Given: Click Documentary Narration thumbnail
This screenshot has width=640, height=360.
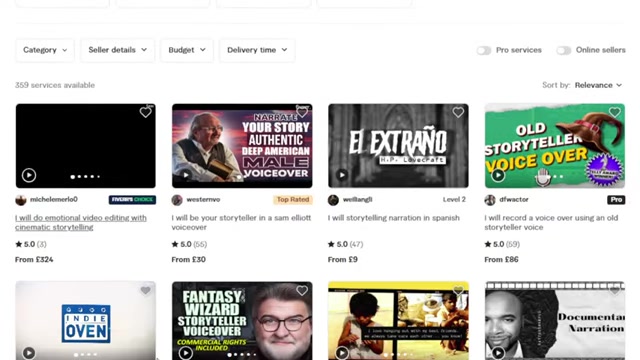Looking at the screenshot, I should [x=555, y=321].
